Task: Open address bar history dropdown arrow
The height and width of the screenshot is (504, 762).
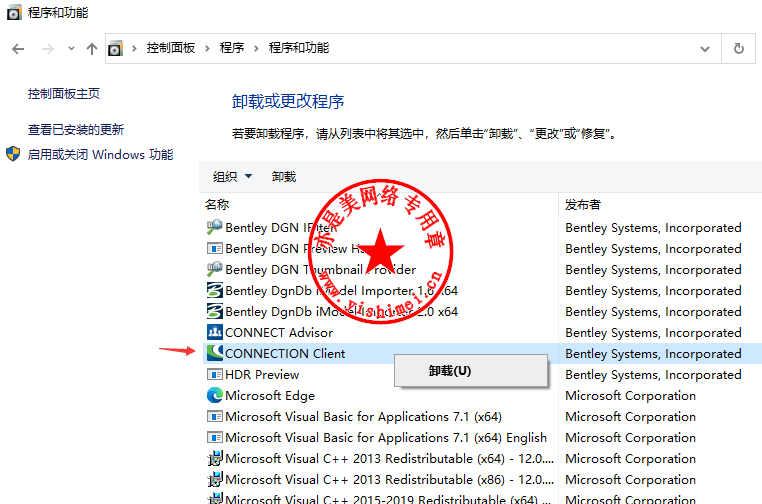Action: (705, 49)
